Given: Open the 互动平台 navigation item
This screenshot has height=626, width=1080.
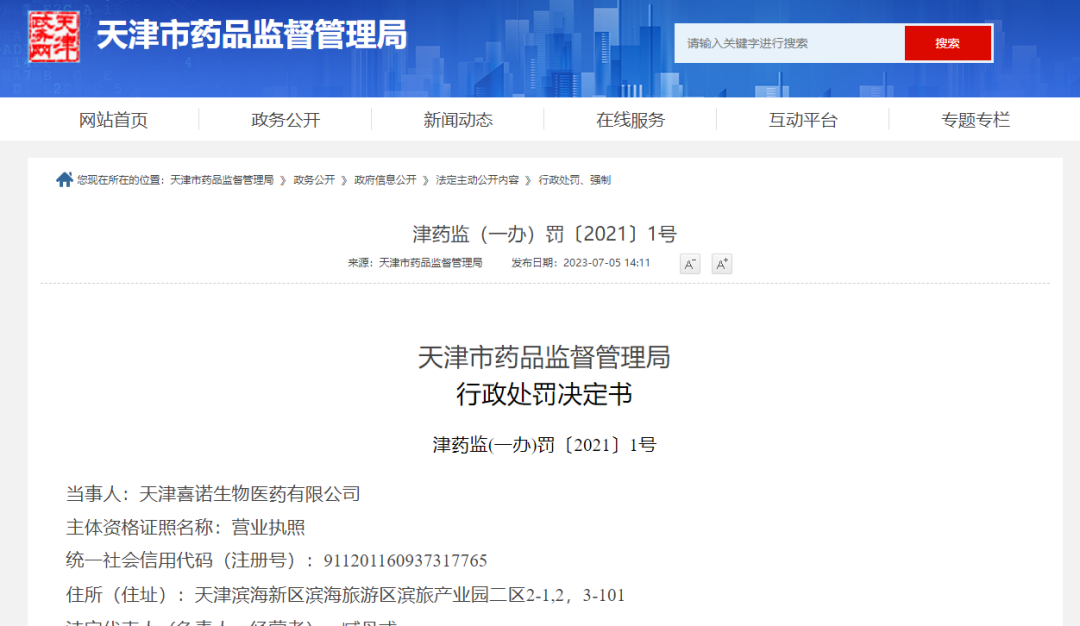Looking at the screenshot, I should [803, 120].
